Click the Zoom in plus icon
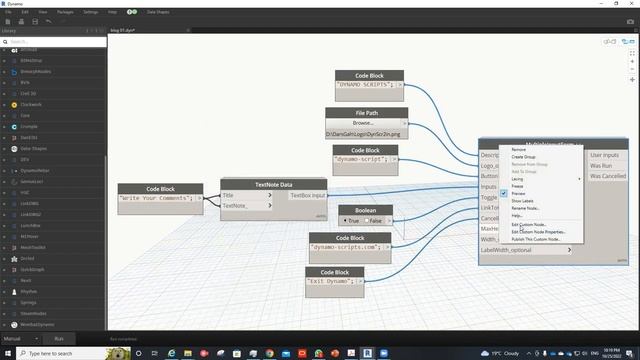The image size is (640, 360). pos(632,61)
